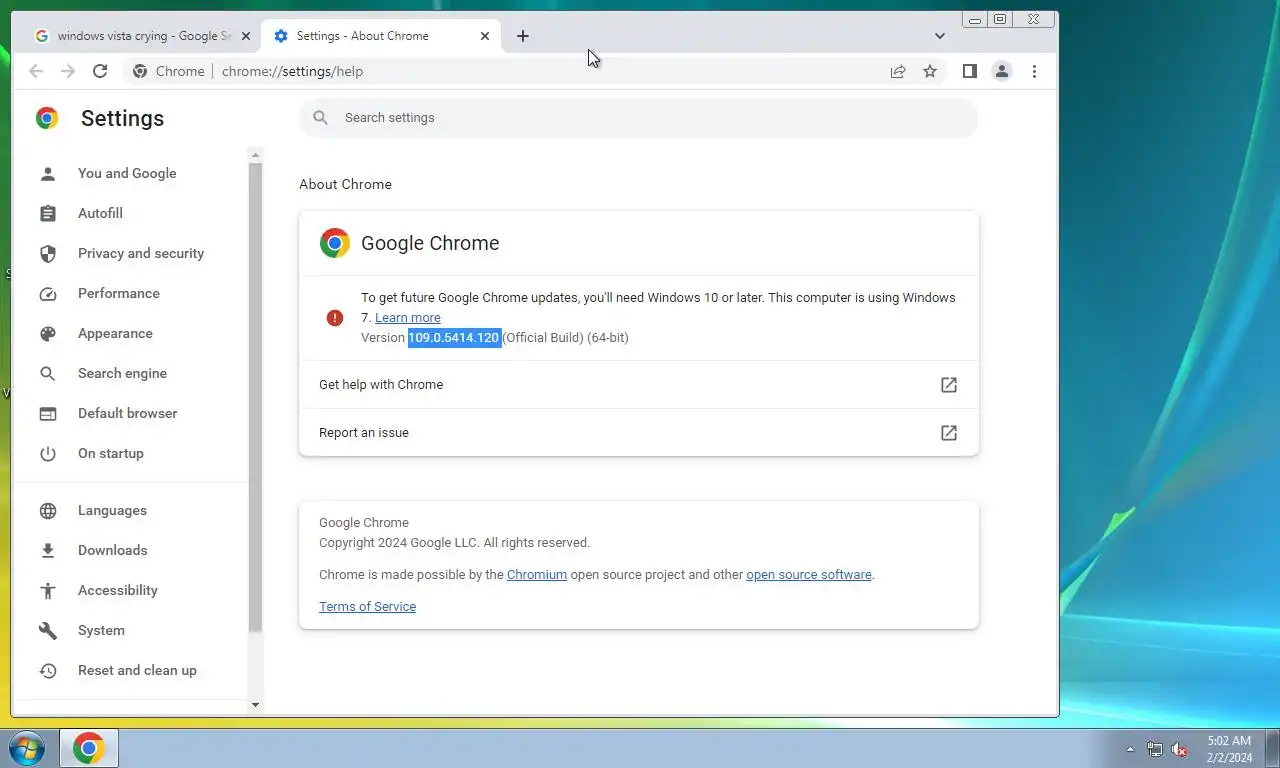
Task: Open external link icon for Get help
Action: pos(949,385)
